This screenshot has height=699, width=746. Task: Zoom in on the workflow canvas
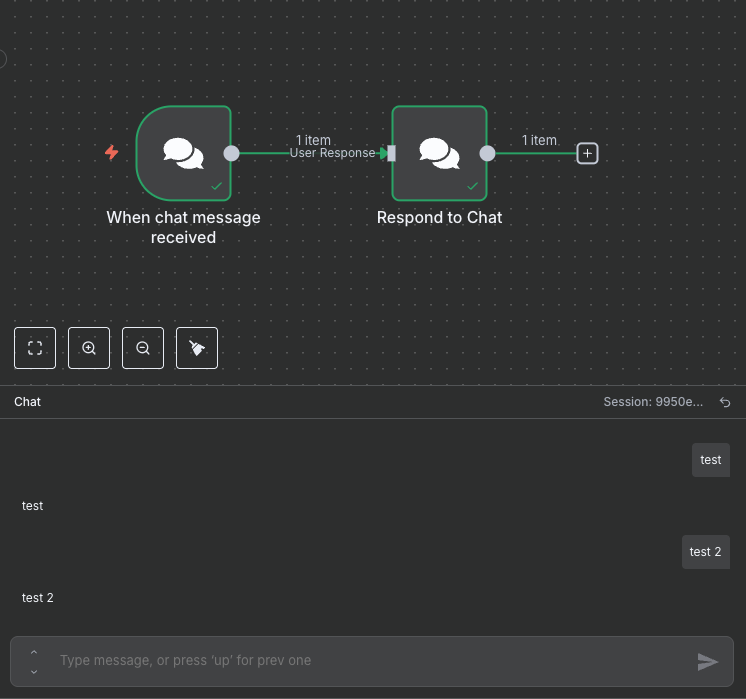[89, 348]
